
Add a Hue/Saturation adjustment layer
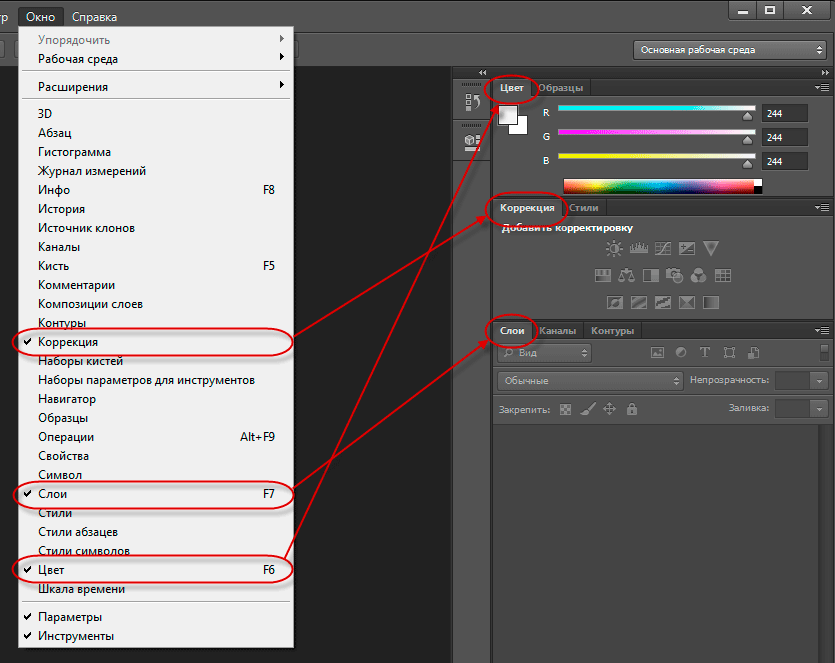point(602,275)
